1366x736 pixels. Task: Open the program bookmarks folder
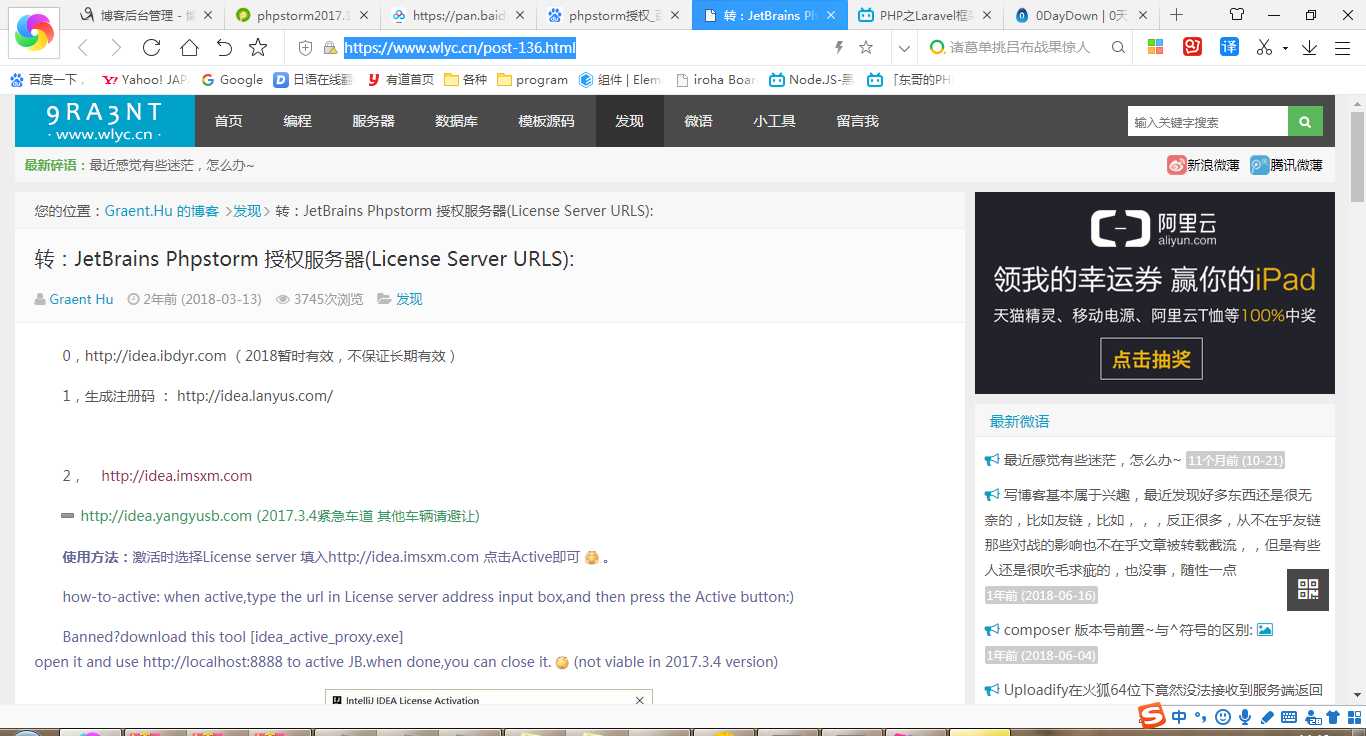pos(532,80)
